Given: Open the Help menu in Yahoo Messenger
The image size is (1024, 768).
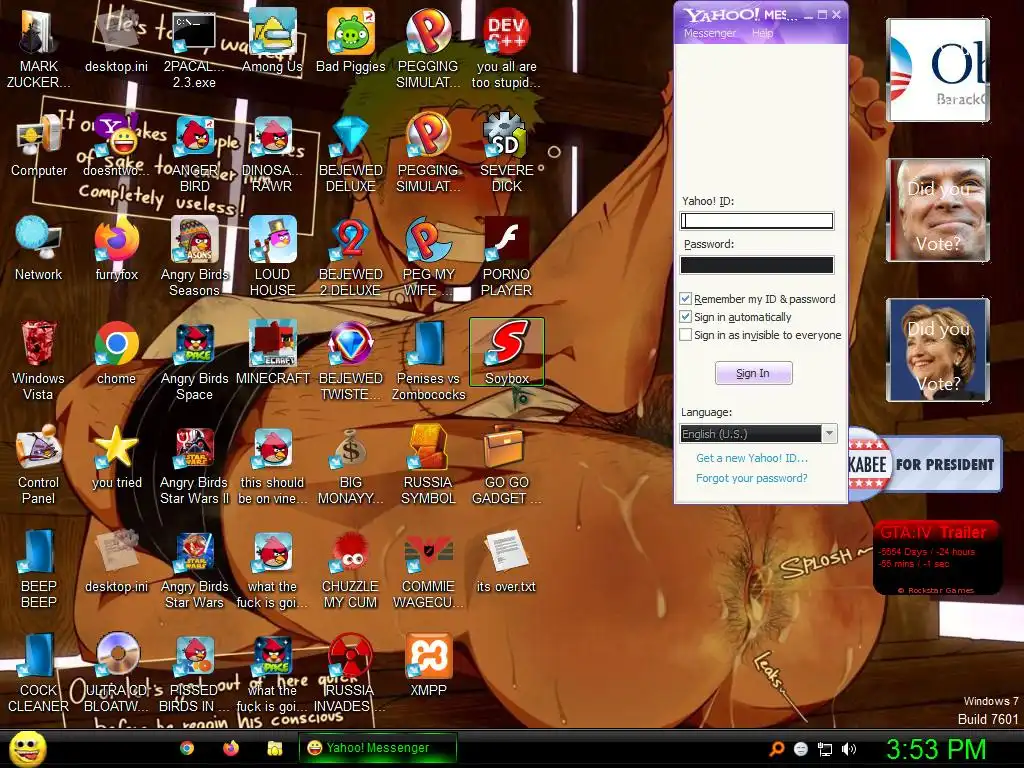Looking at the screenshot, I should click(762, 33).
